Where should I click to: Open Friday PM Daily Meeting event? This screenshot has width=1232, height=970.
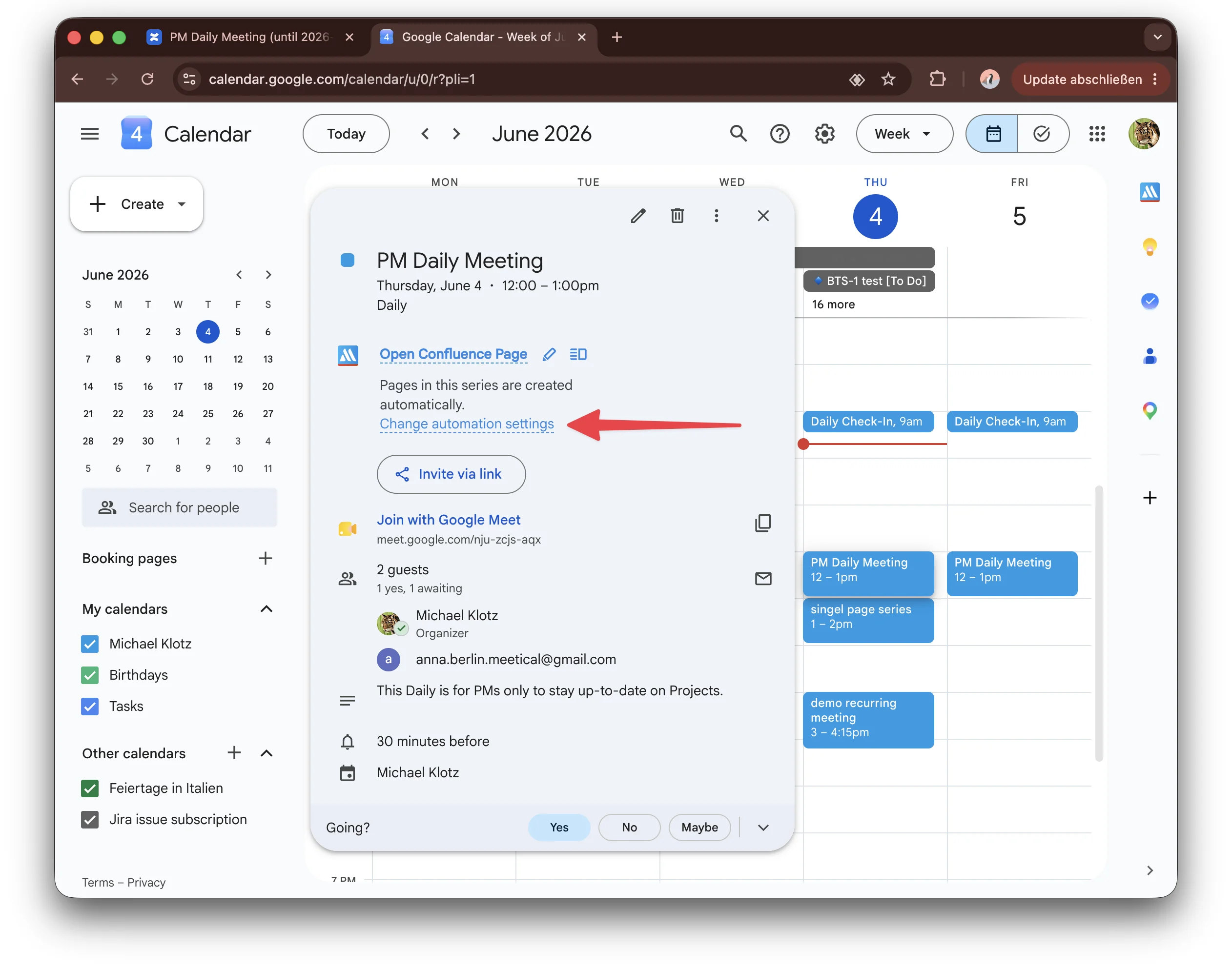pos(1011,573)
